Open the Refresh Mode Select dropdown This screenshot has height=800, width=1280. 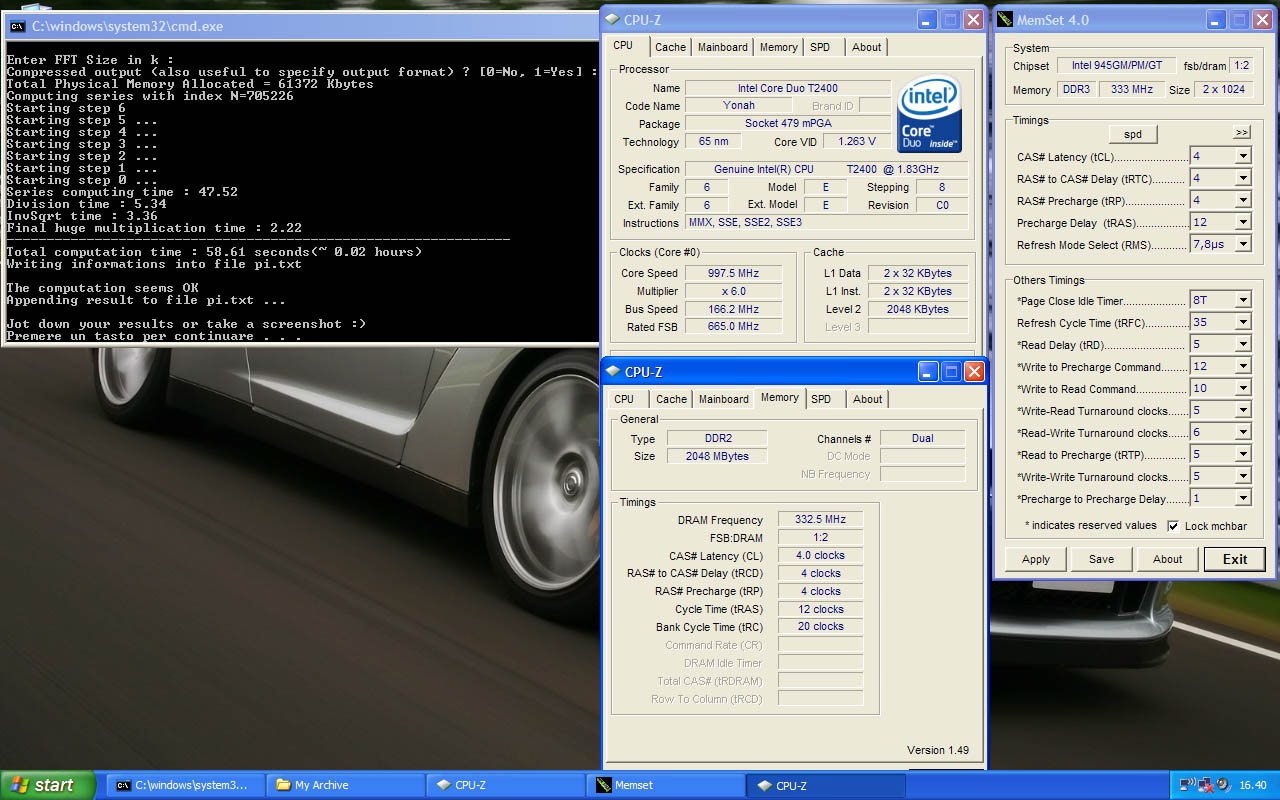pos(1243,244)
